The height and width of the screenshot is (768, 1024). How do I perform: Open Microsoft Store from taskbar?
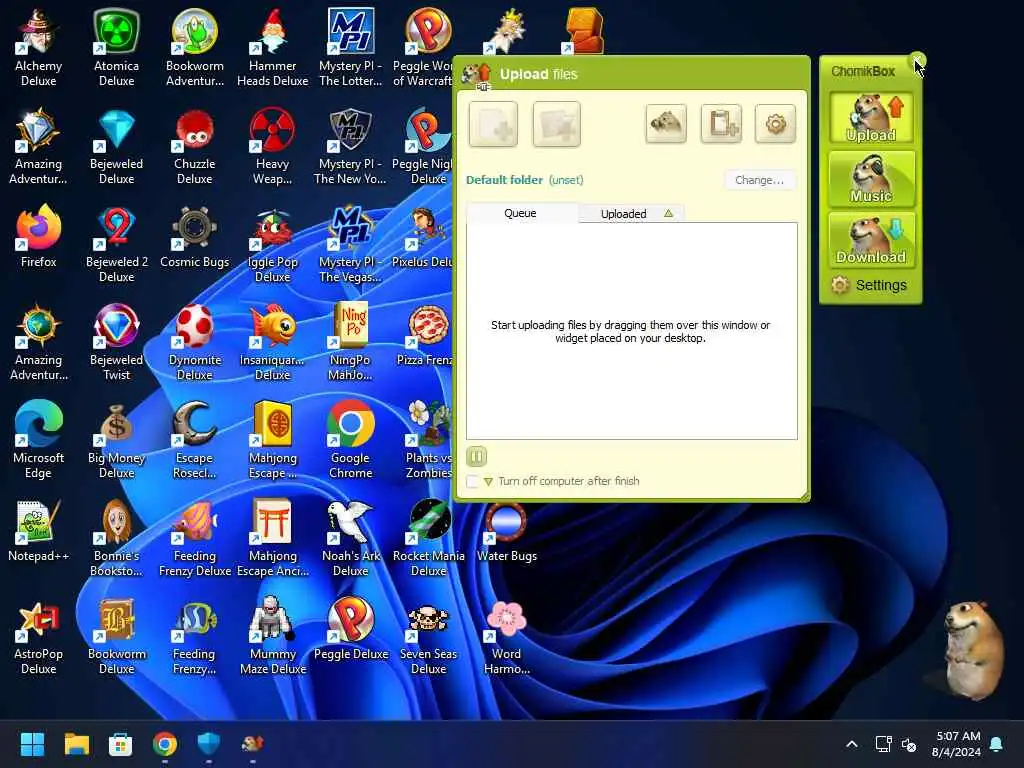click(x=120, y=744)
